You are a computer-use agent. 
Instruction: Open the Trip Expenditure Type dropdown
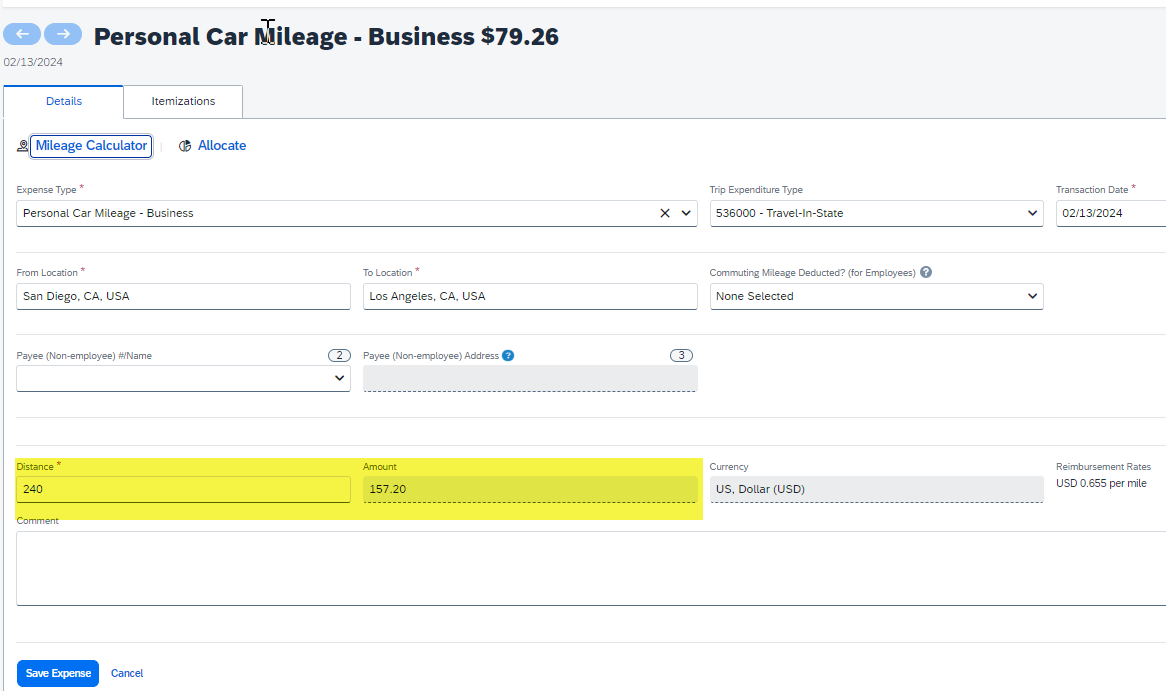coord(876,213)
